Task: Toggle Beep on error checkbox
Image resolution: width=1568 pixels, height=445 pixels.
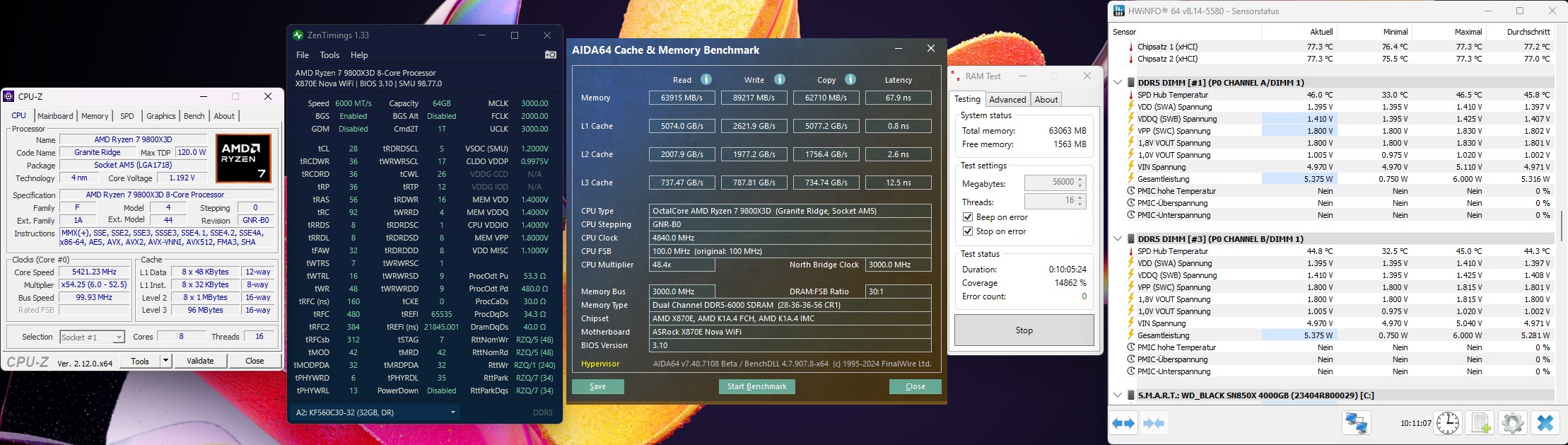Action: pos(968,217)
